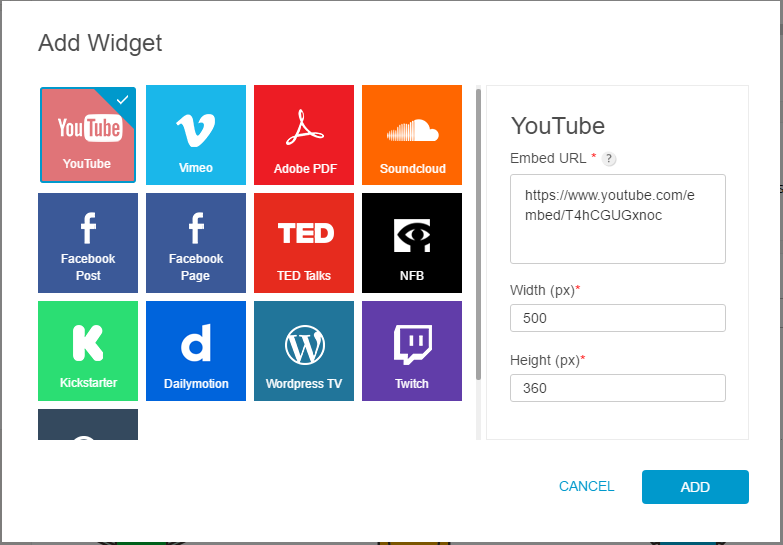
Task: Click the ADD button
Action: click(x=695, y=487)
